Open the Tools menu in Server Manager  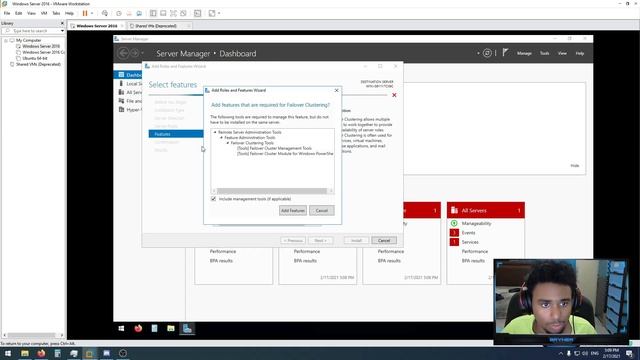click(544, 53)
